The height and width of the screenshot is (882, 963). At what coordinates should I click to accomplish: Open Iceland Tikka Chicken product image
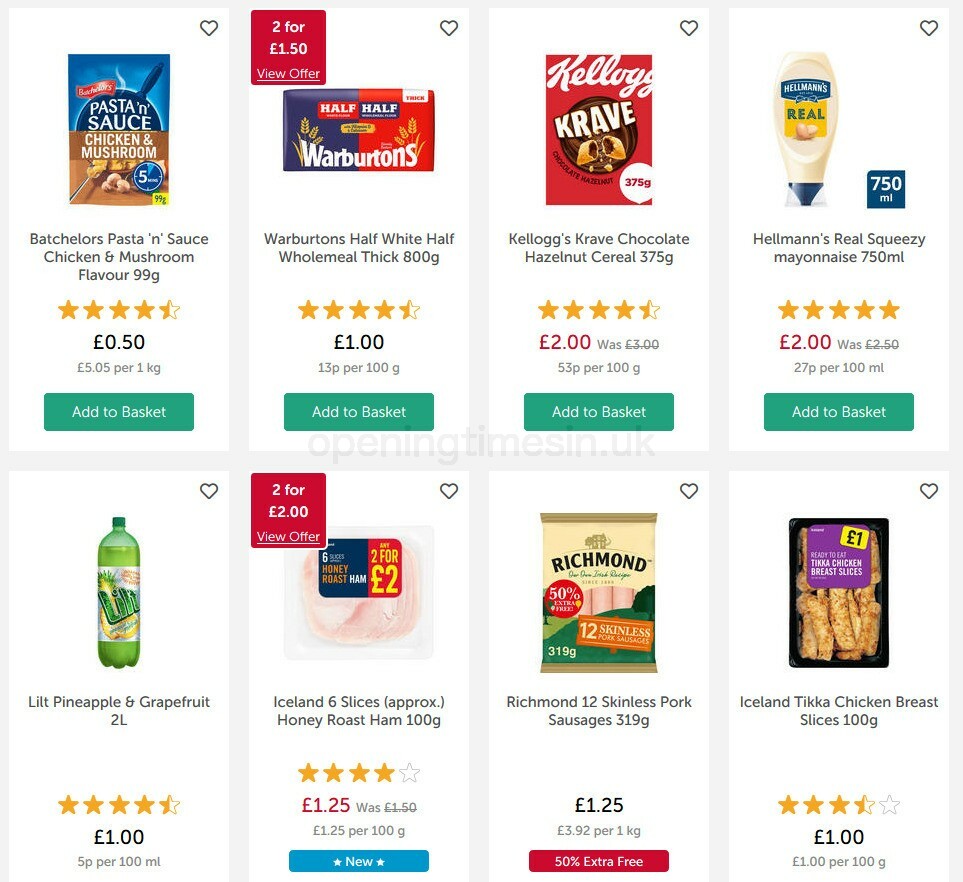pyautogui.click(x=839, y=592)
